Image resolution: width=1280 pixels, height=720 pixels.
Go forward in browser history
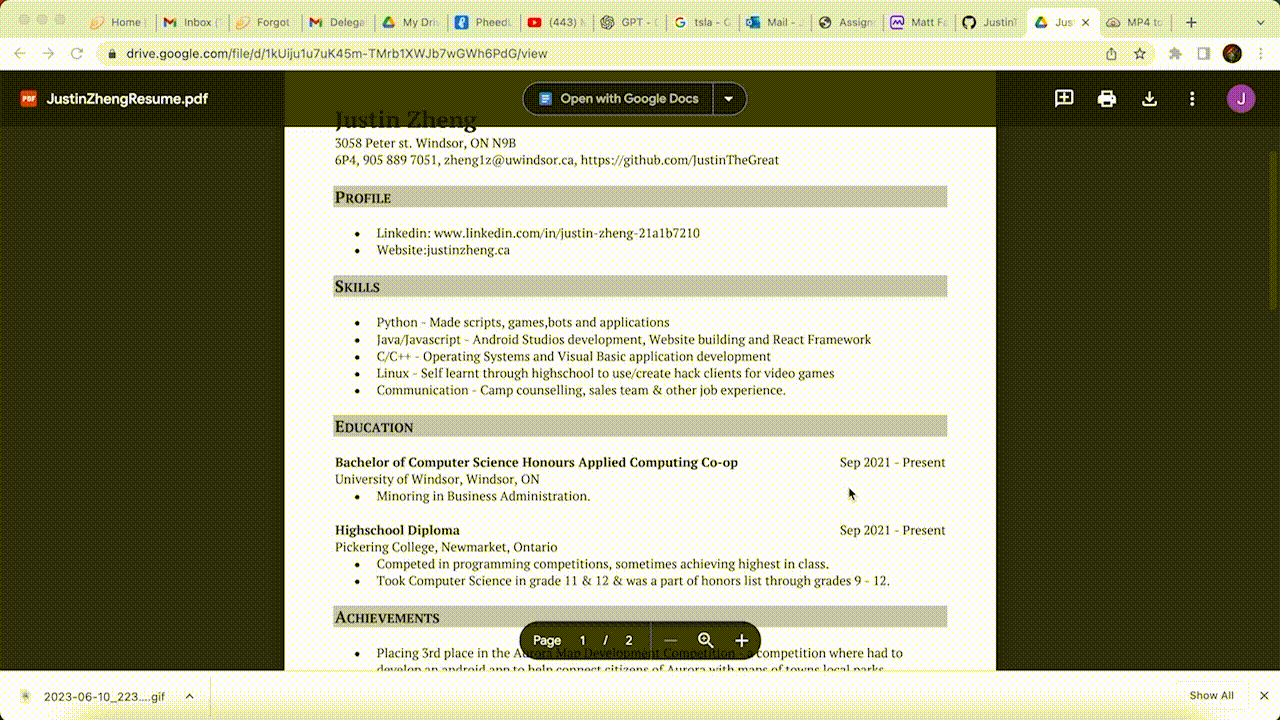[x=48, y=54]
